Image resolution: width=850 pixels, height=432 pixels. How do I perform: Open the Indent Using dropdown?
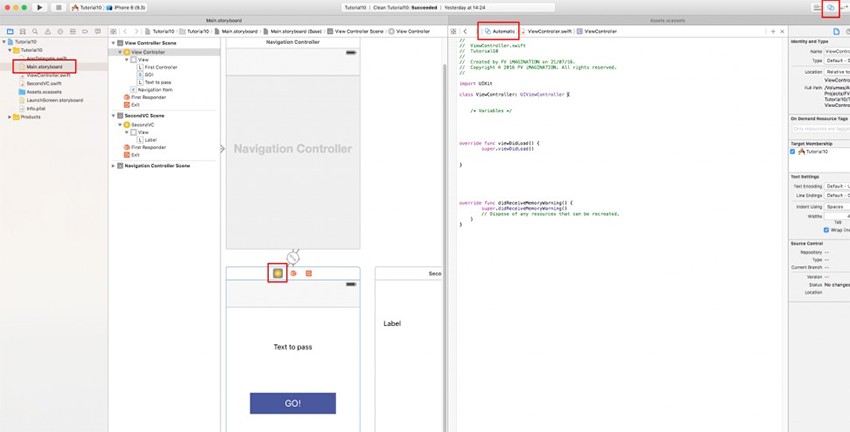[x=837, y=207]
